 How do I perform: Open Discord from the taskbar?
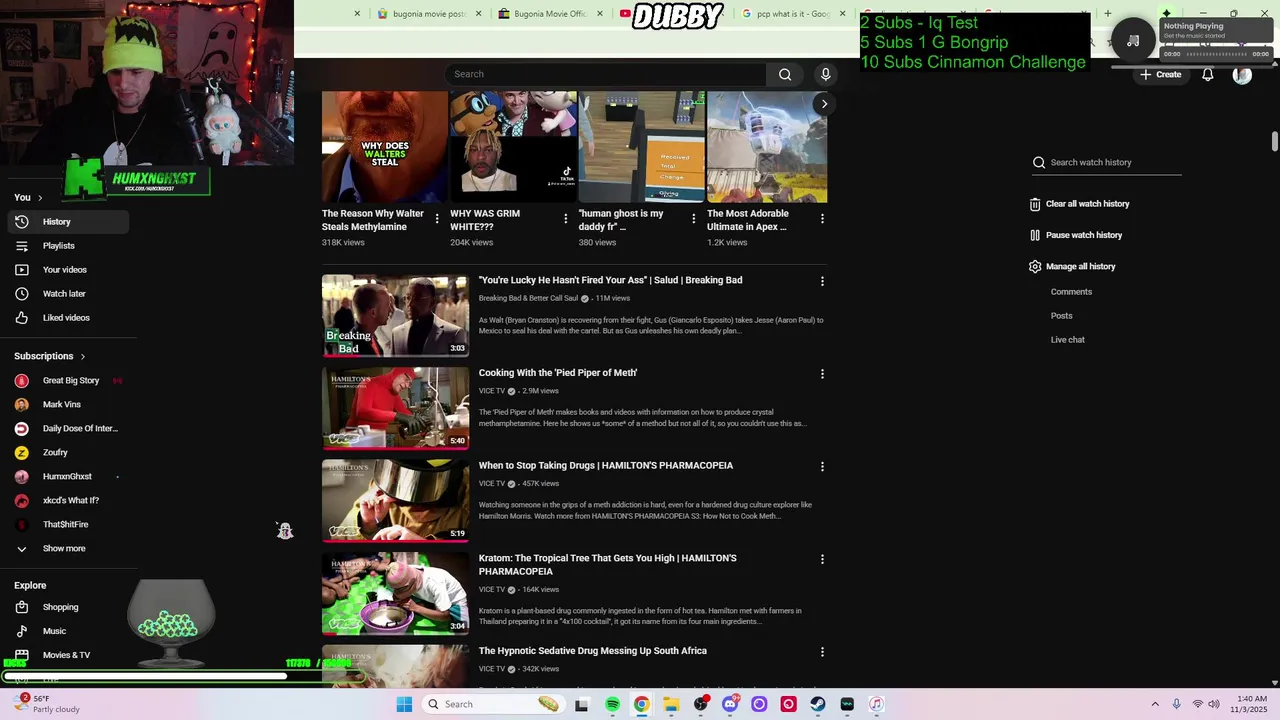[730, 704]
